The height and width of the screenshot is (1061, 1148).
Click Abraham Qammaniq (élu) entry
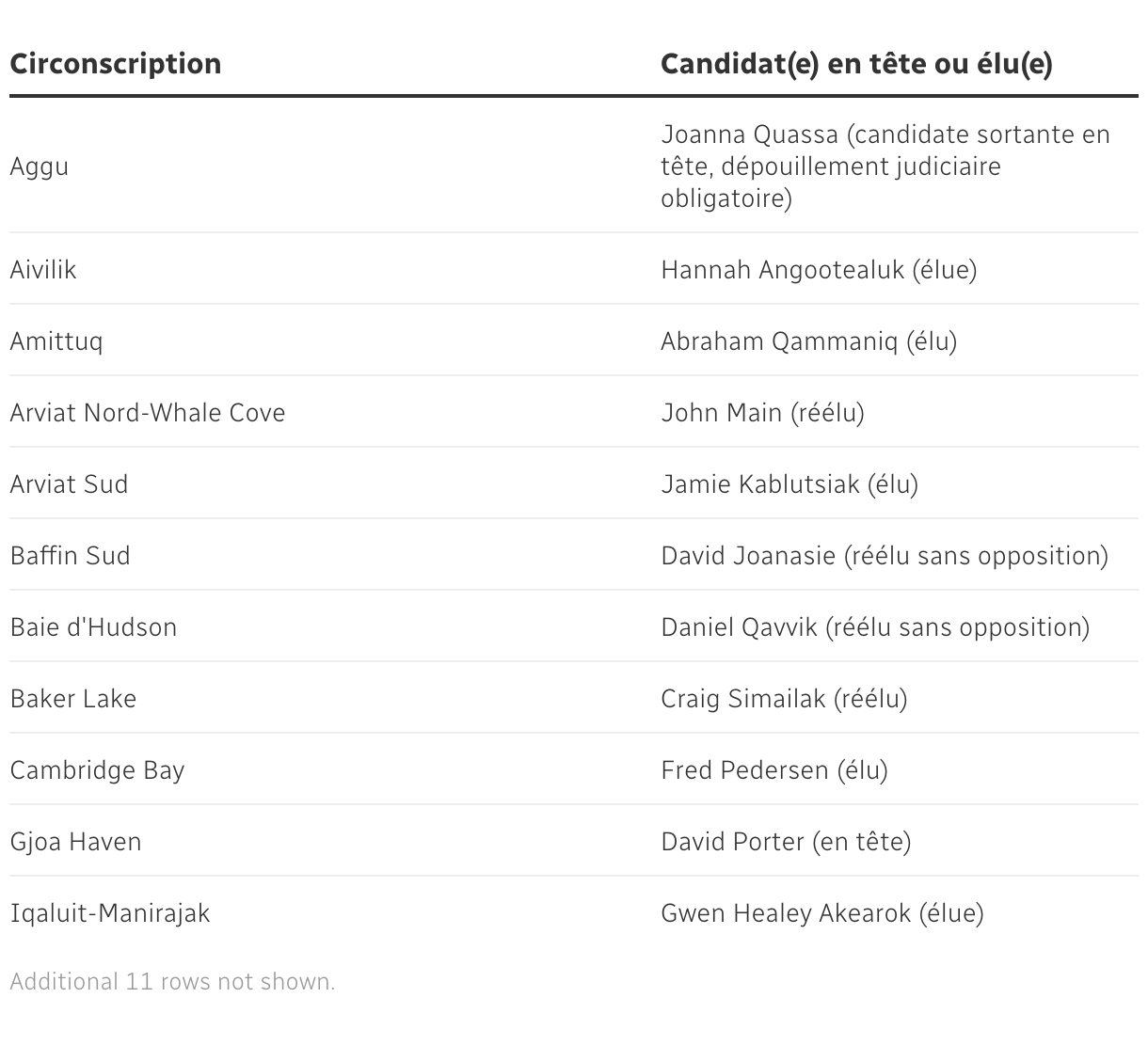[x=808, y=341]
